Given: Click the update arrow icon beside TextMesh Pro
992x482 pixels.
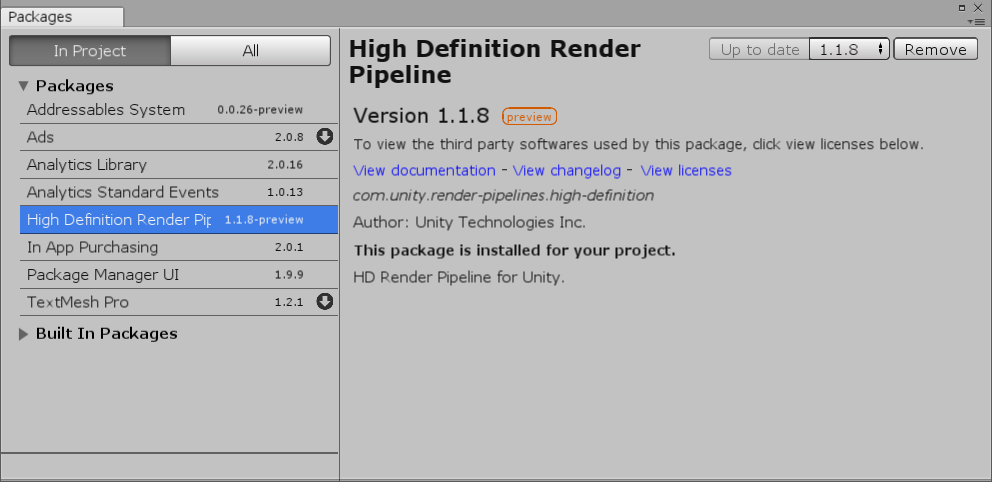Looking at the screenshot, I should click(324, 302).
